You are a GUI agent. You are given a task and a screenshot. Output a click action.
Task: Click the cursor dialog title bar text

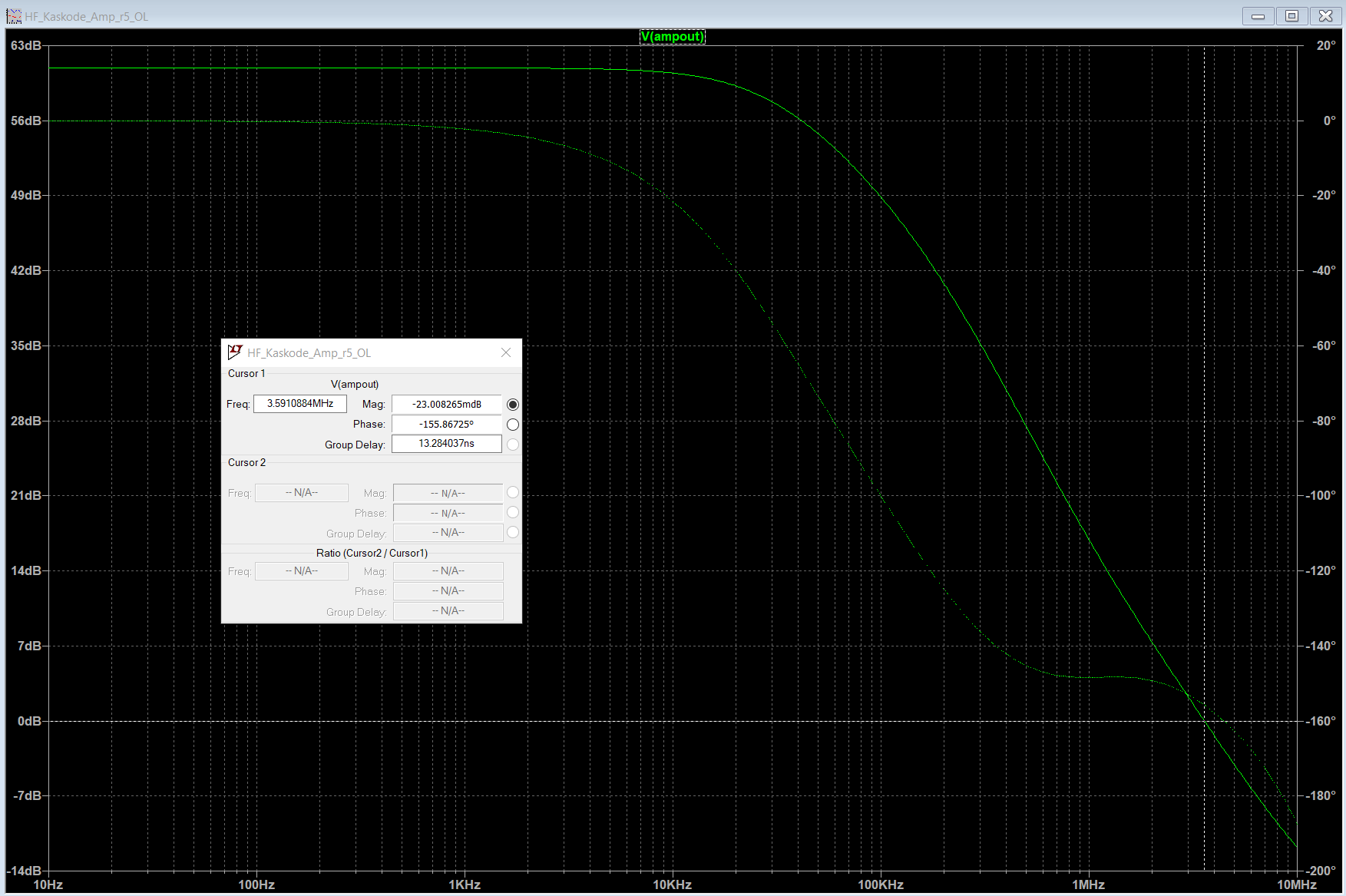point(309,353)
